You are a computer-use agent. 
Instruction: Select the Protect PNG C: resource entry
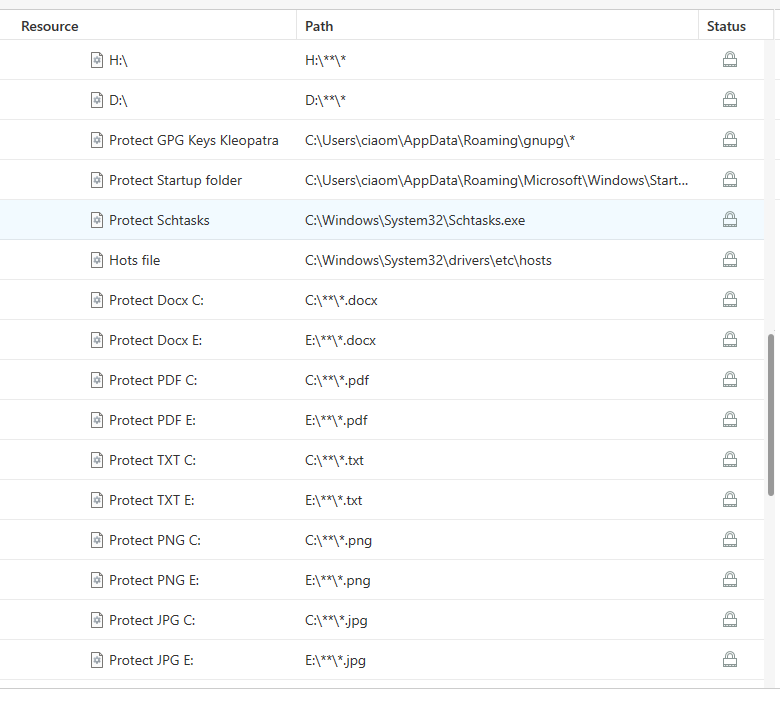click(155, 540)
